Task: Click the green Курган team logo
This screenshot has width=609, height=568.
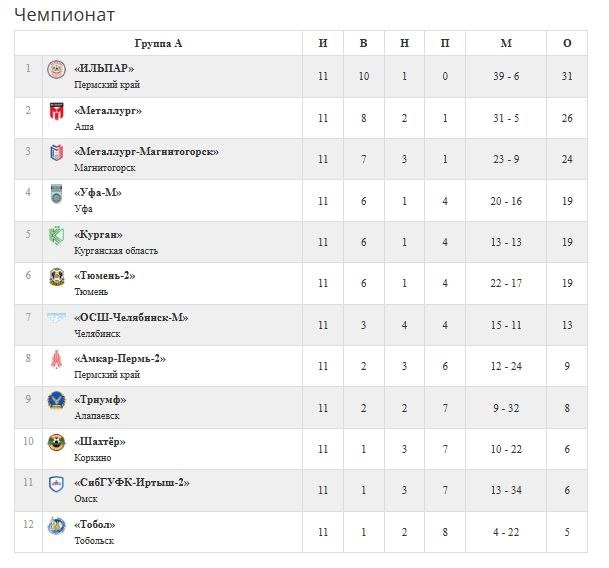Action: [x=56, y=236]
